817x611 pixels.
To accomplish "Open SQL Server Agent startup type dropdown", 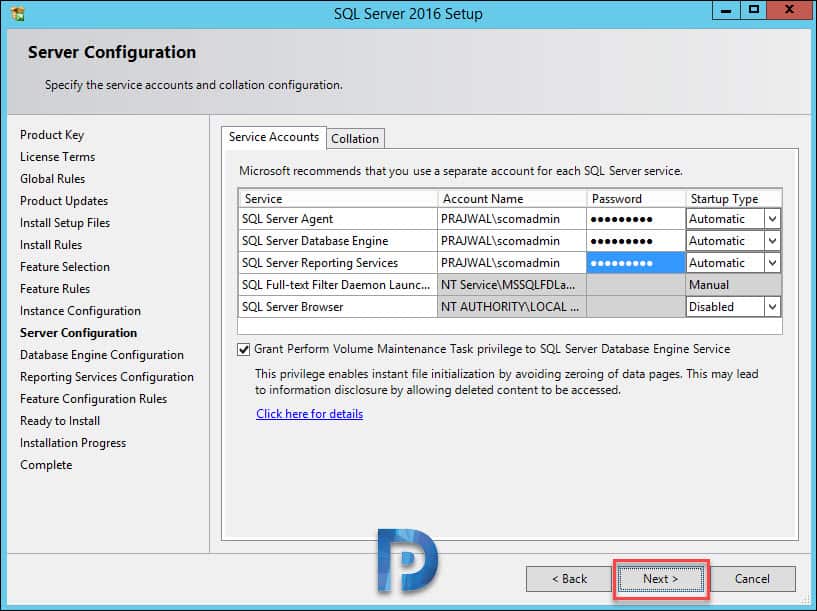I will [772, 219].
